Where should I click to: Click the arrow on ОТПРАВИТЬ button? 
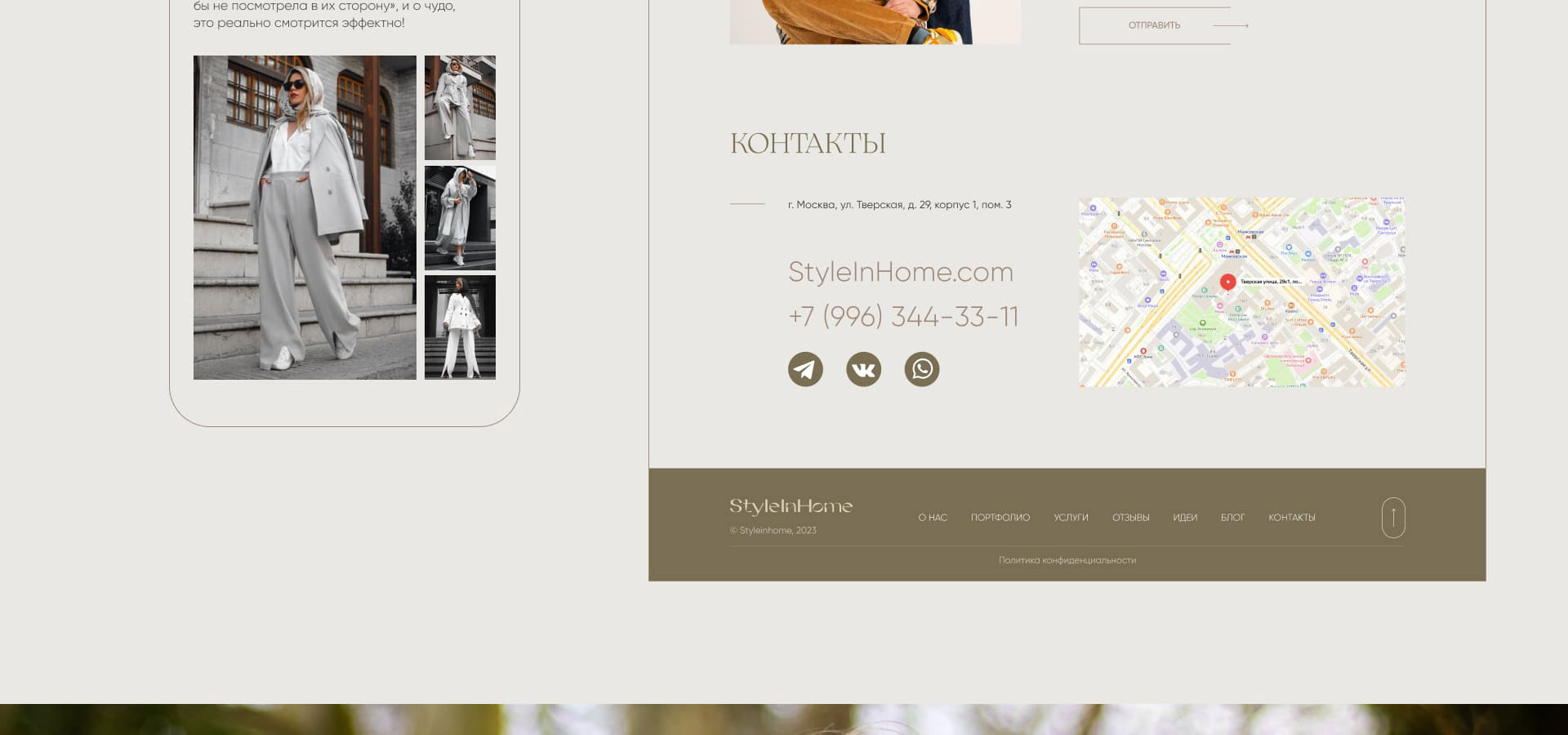pos(1231,26)
